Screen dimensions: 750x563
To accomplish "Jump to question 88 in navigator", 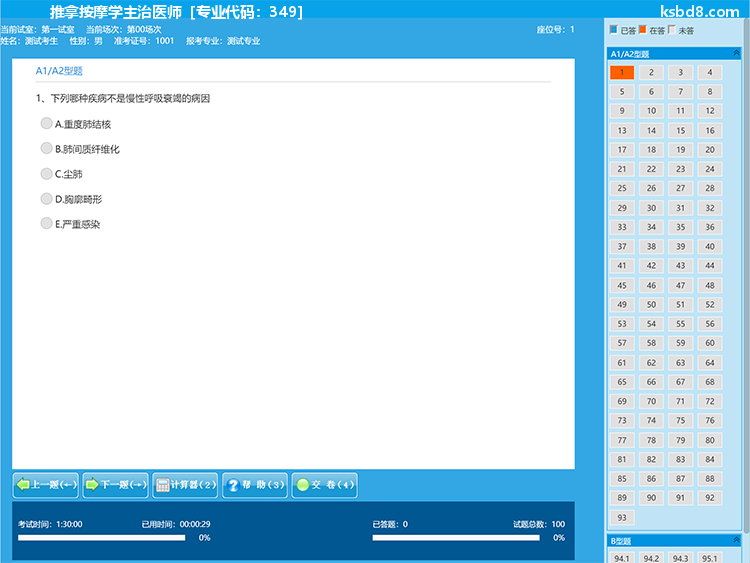I will tap(710, 478).
